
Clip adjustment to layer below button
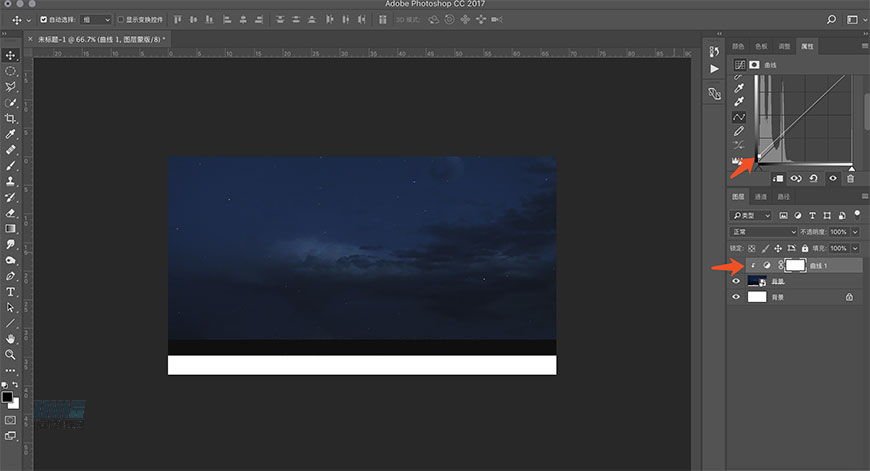click(x=778, y=179)
